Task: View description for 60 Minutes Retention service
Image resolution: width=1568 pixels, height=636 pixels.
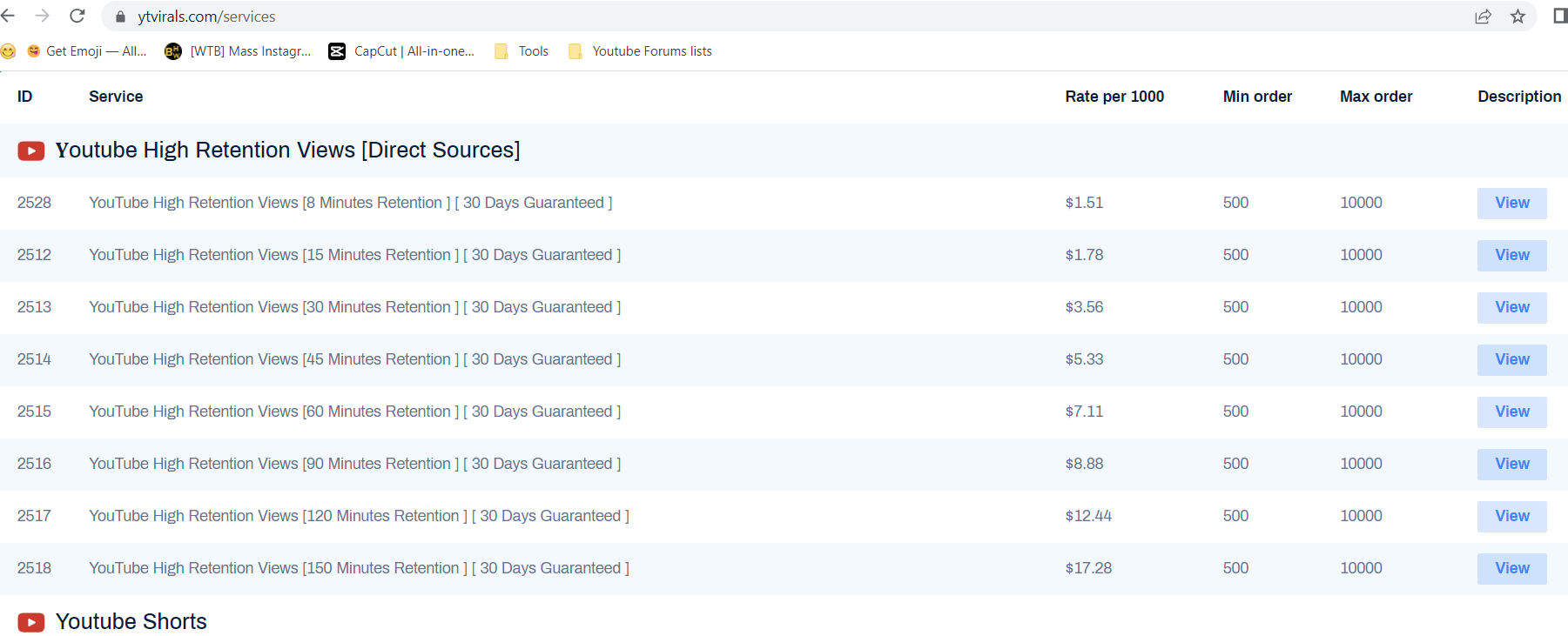Action: [x=1511, y=412]
